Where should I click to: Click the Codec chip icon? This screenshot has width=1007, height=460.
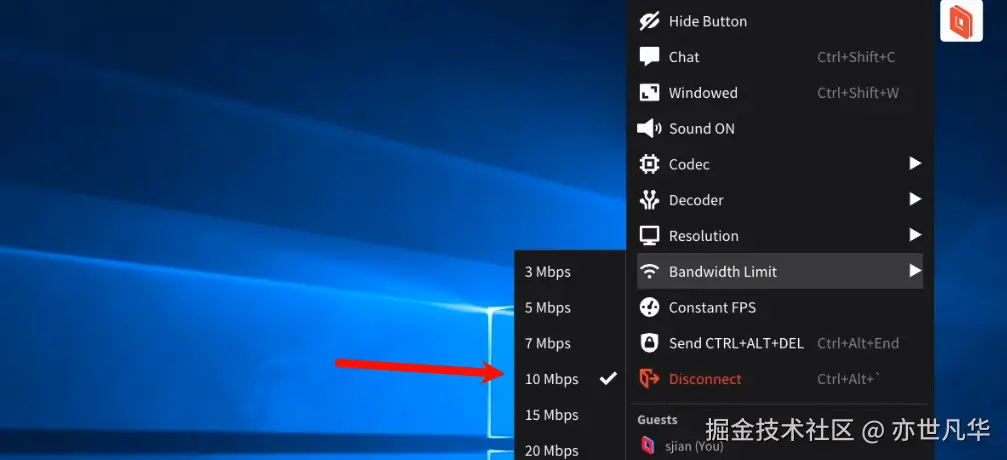pos(649,164)
